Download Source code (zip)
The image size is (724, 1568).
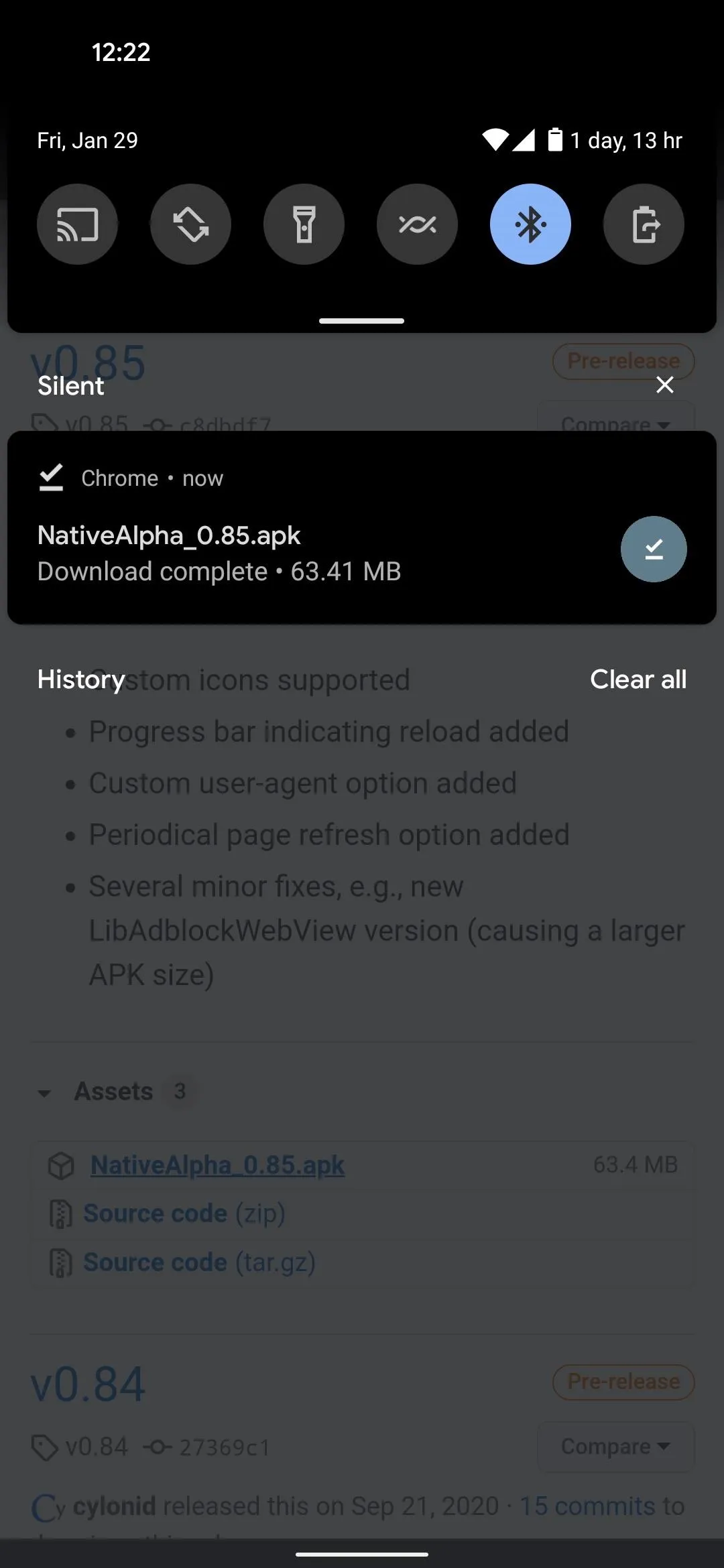184,1213
